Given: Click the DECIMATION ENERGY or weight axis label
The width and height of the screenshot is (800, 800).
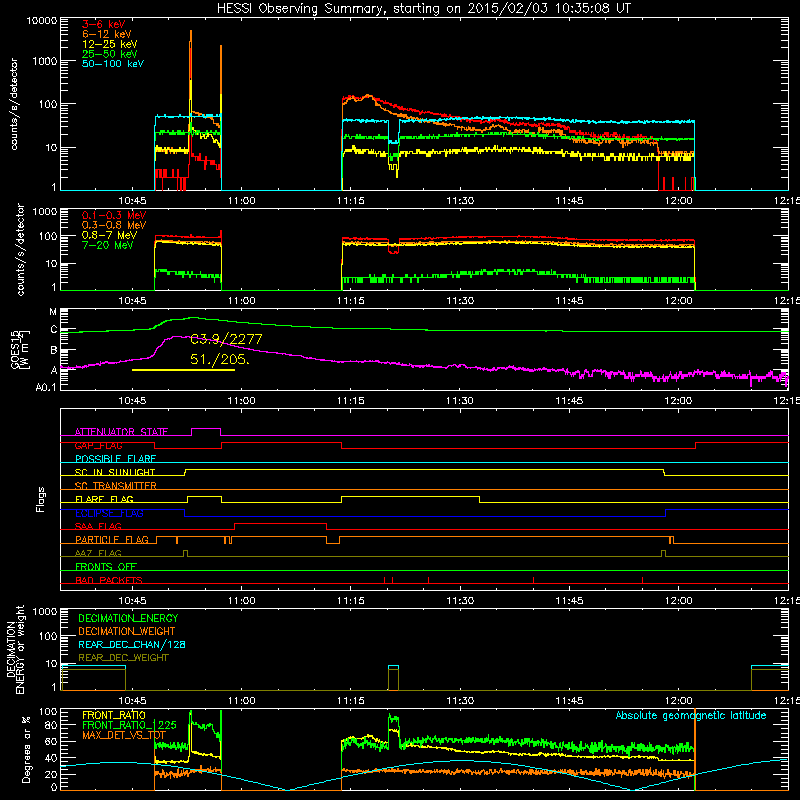Looking at the screenshot, I should pyautogui.click(x=15, y=649).
